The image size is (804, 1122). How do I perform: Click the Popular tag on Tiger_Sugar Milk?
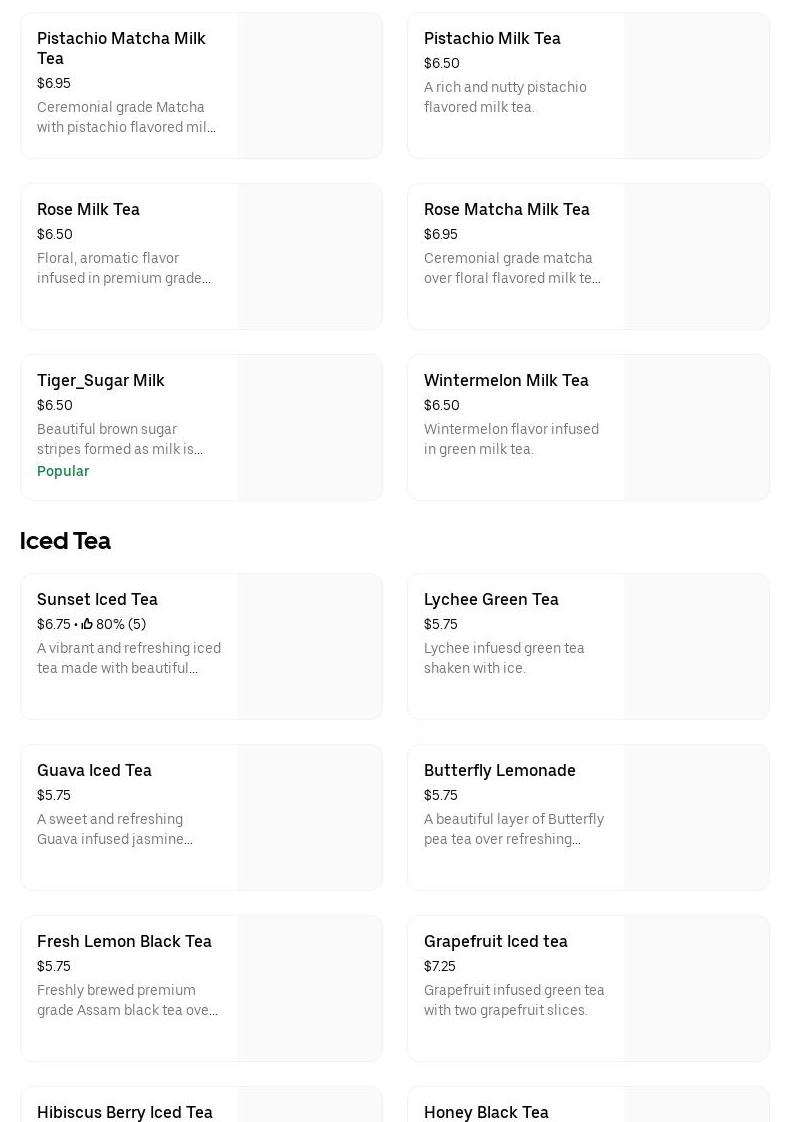pyautogui.click(x=63, y=471)
